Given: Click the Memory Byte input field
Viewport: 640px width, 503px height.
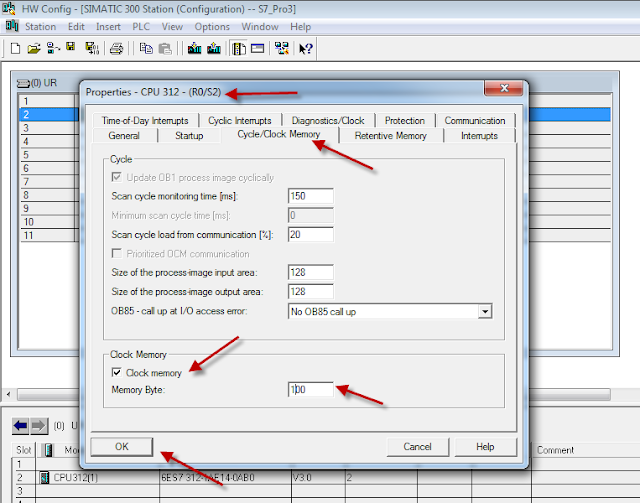Looking at the screenshot, I should pos(311,389).
